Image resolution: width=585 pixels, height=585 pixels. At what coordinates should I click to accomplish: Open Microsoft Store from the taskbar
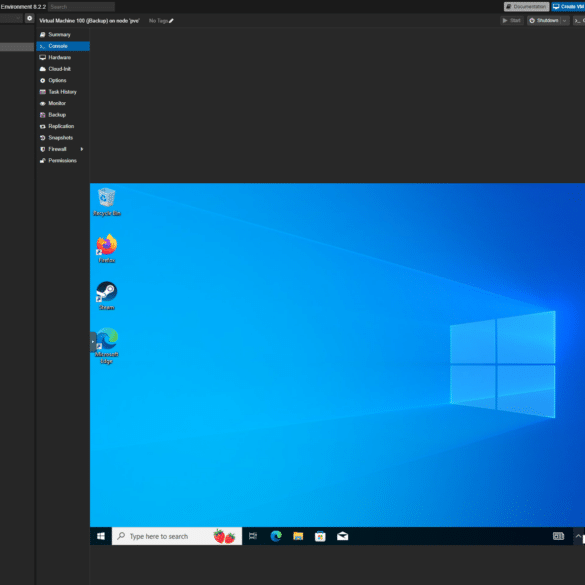click(x=320, y=536)
